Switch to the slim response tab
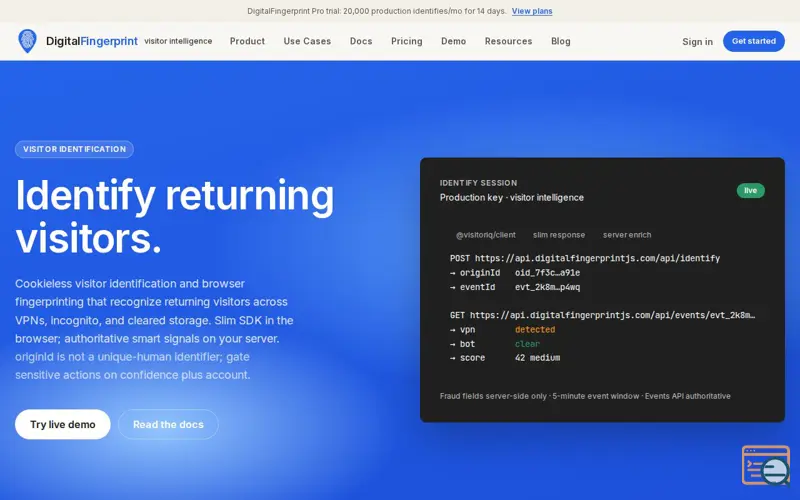The image size is (800, 500). click(559, 235)
